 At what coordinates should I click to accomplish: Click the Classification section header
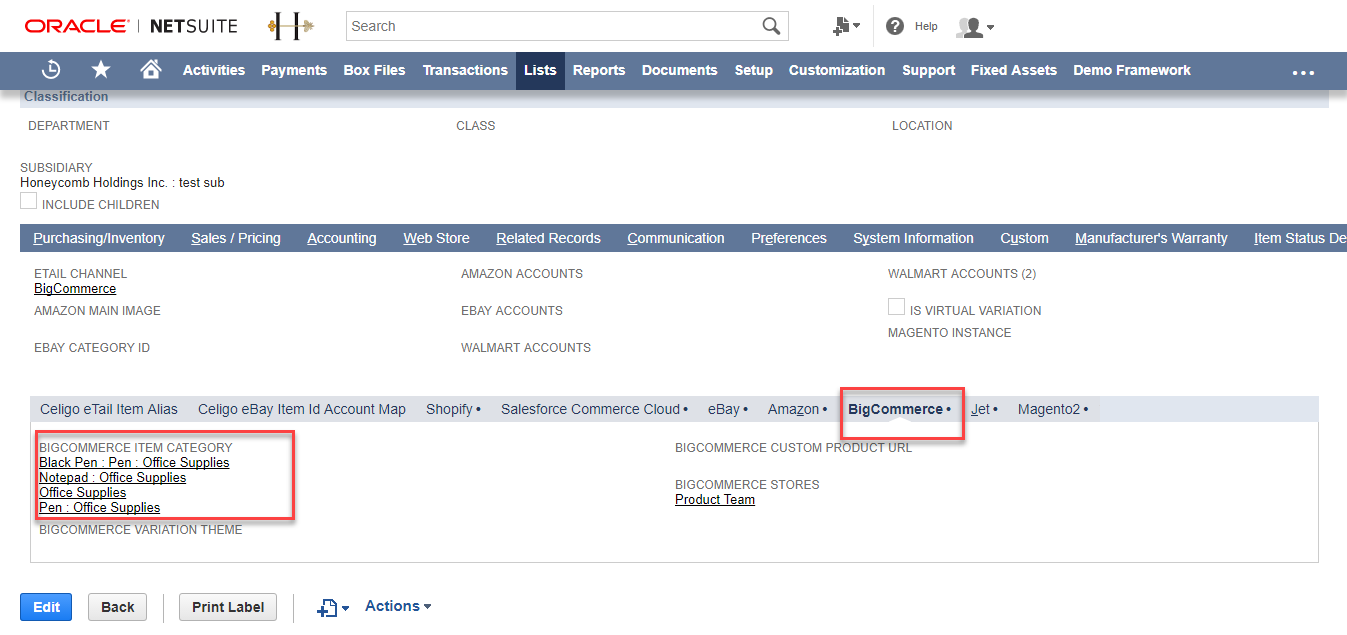click(x=66, y=97)
